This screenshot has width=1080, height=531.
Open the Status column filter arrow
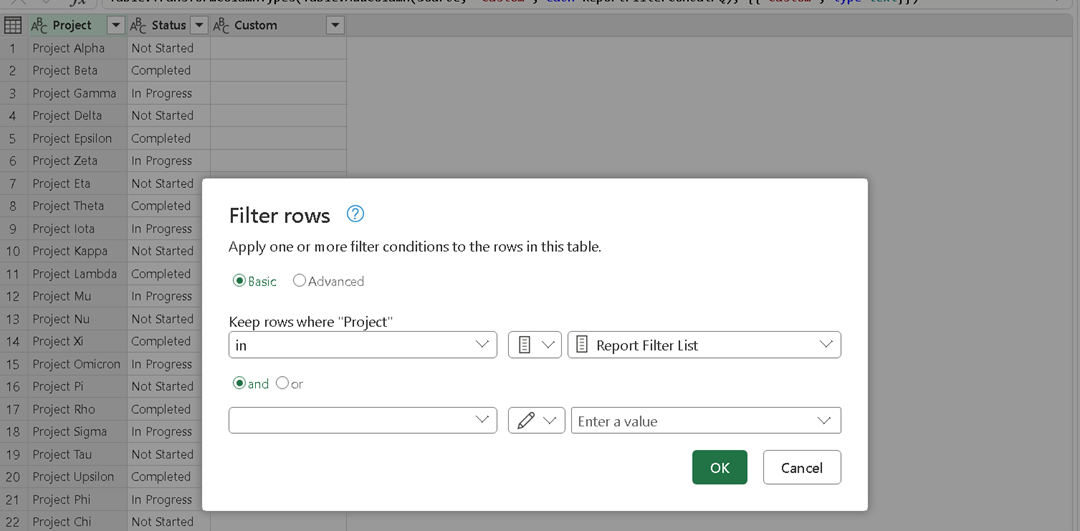click(x=199, y=25)
